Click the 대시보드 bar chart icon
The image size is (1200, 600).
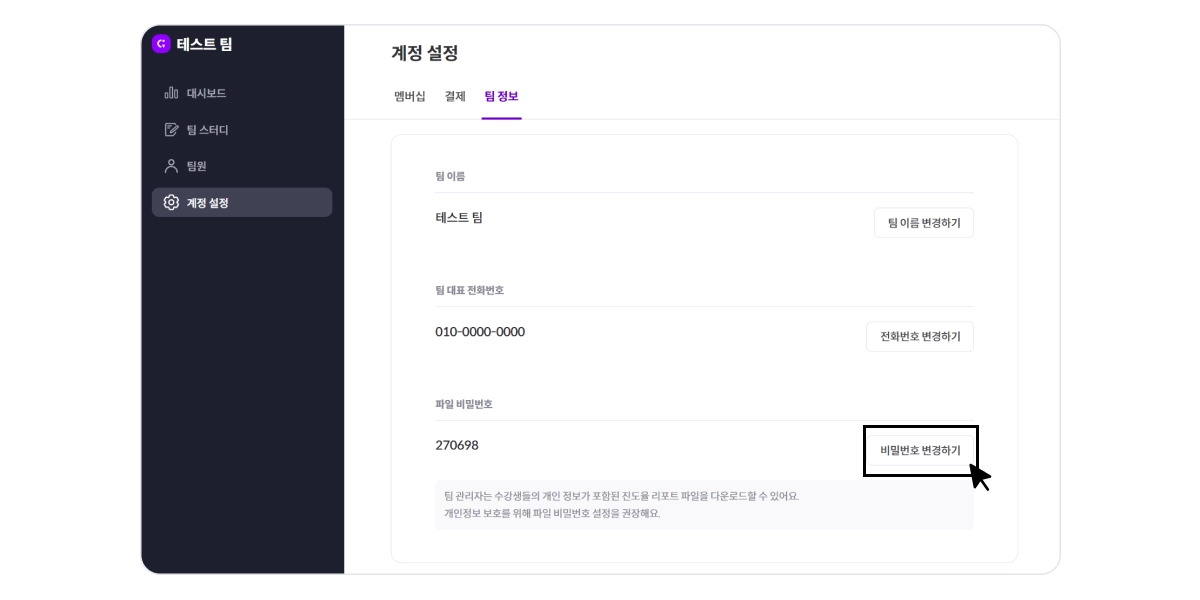coord(171,93)
